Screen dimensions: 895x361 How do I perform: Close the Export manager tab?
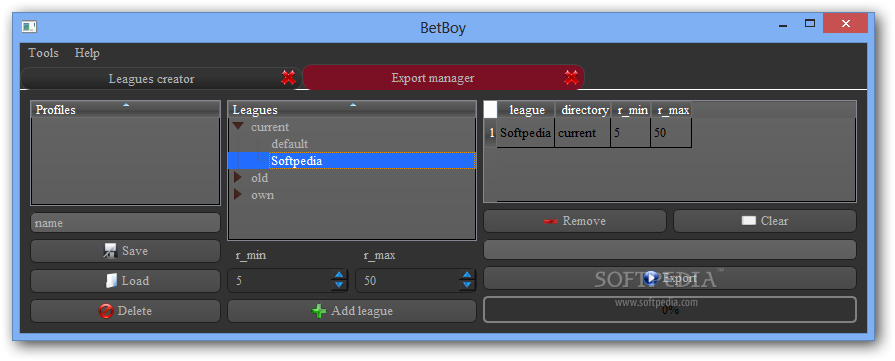pos(571,77)
